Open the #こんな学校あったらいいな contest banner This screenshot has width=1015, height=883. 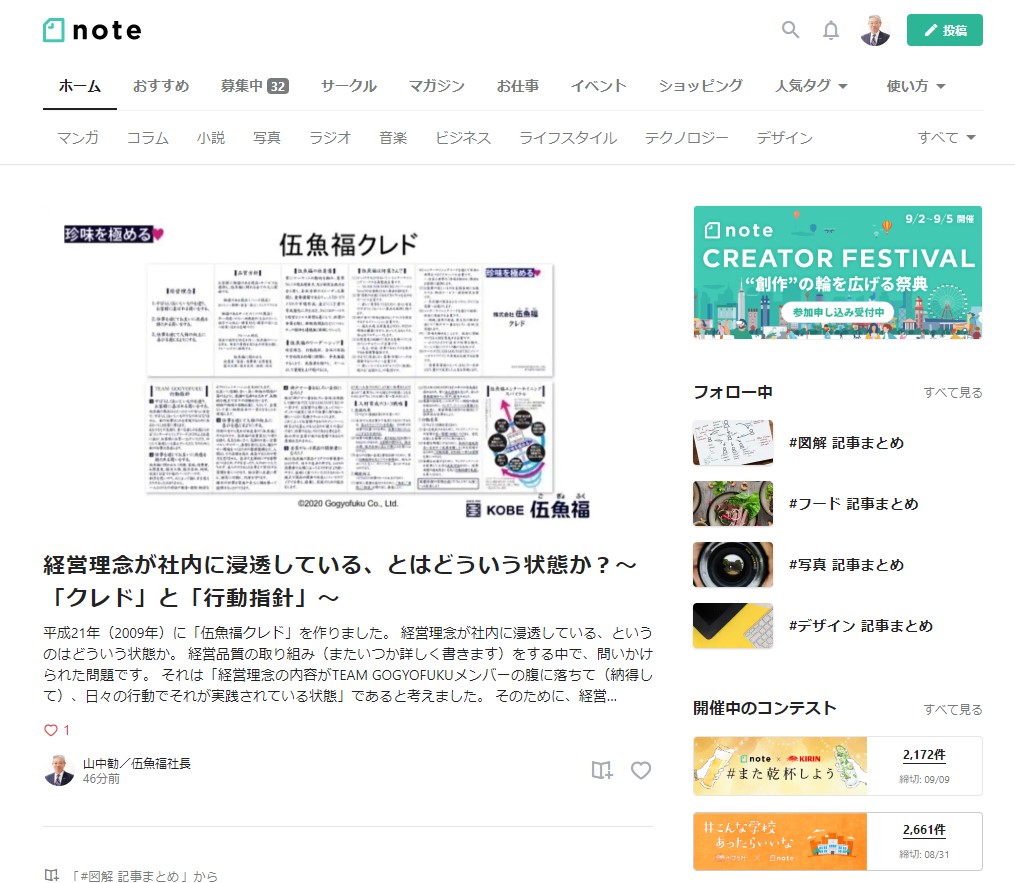tap(780, 842)
